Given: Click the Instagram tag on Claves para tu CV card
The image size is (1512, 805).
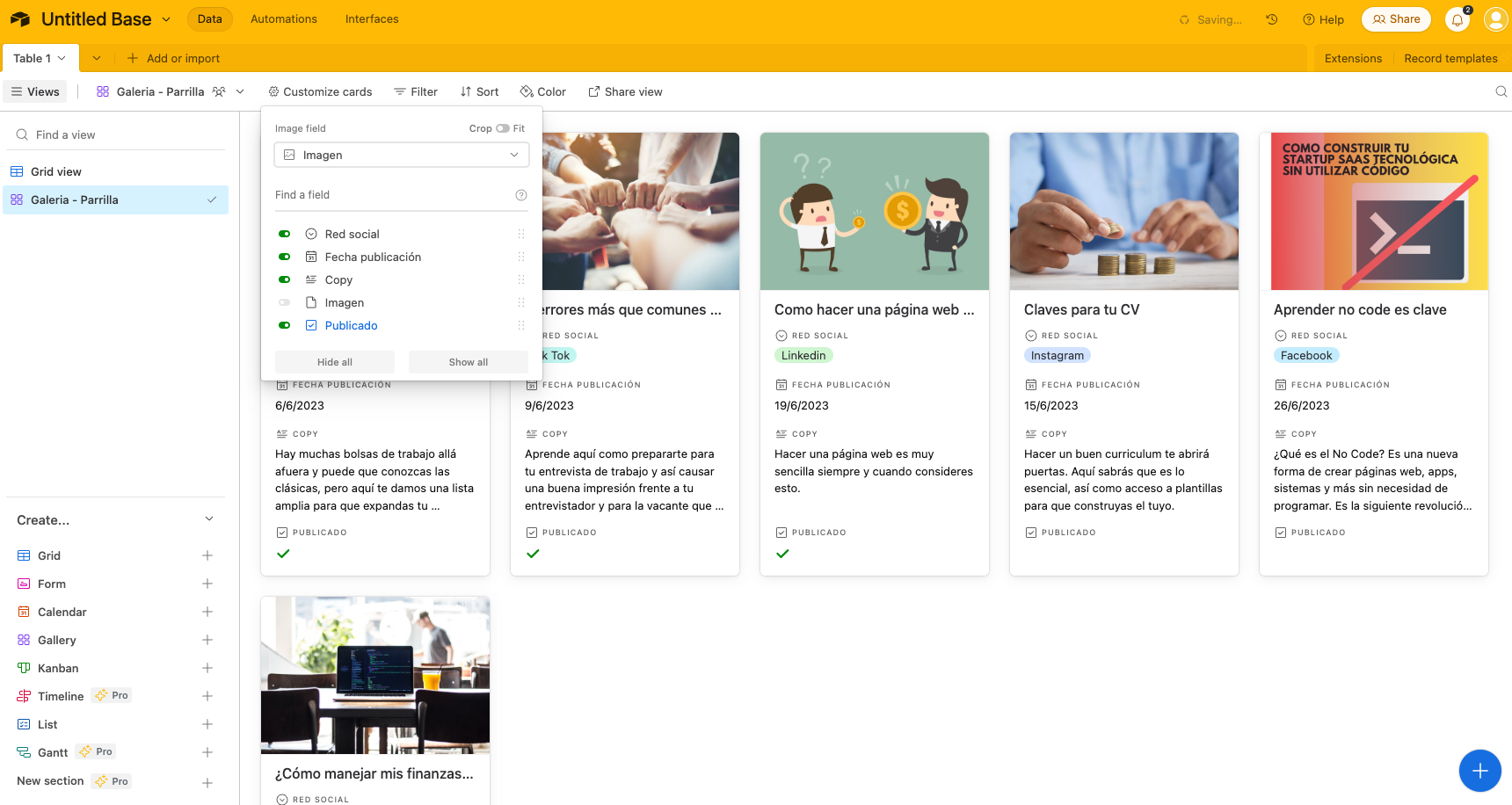Looking at the screenshot, I should pyautogui.click(x=1058, y=355).
